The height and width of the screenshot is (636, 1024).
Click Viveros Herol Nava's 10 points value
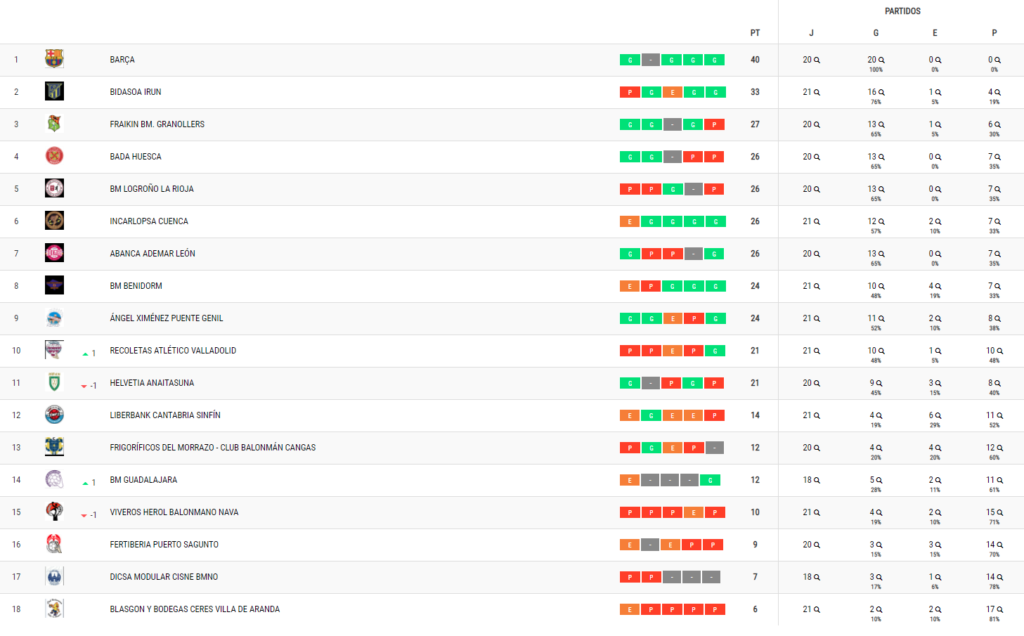[x=755, y=512]
